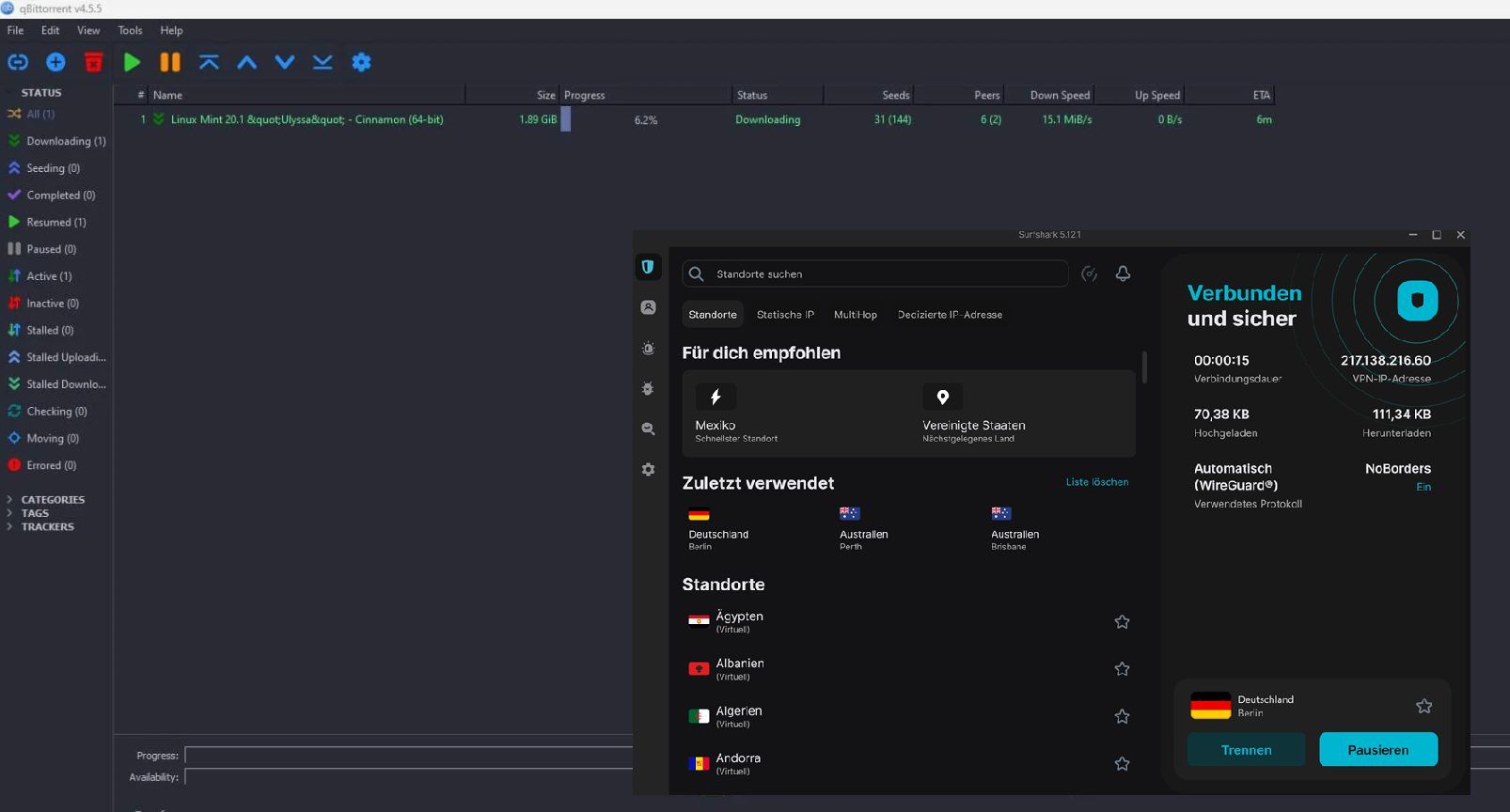Open the View menu
Screen dimensions: 1510x812
[x=88, y=30]
